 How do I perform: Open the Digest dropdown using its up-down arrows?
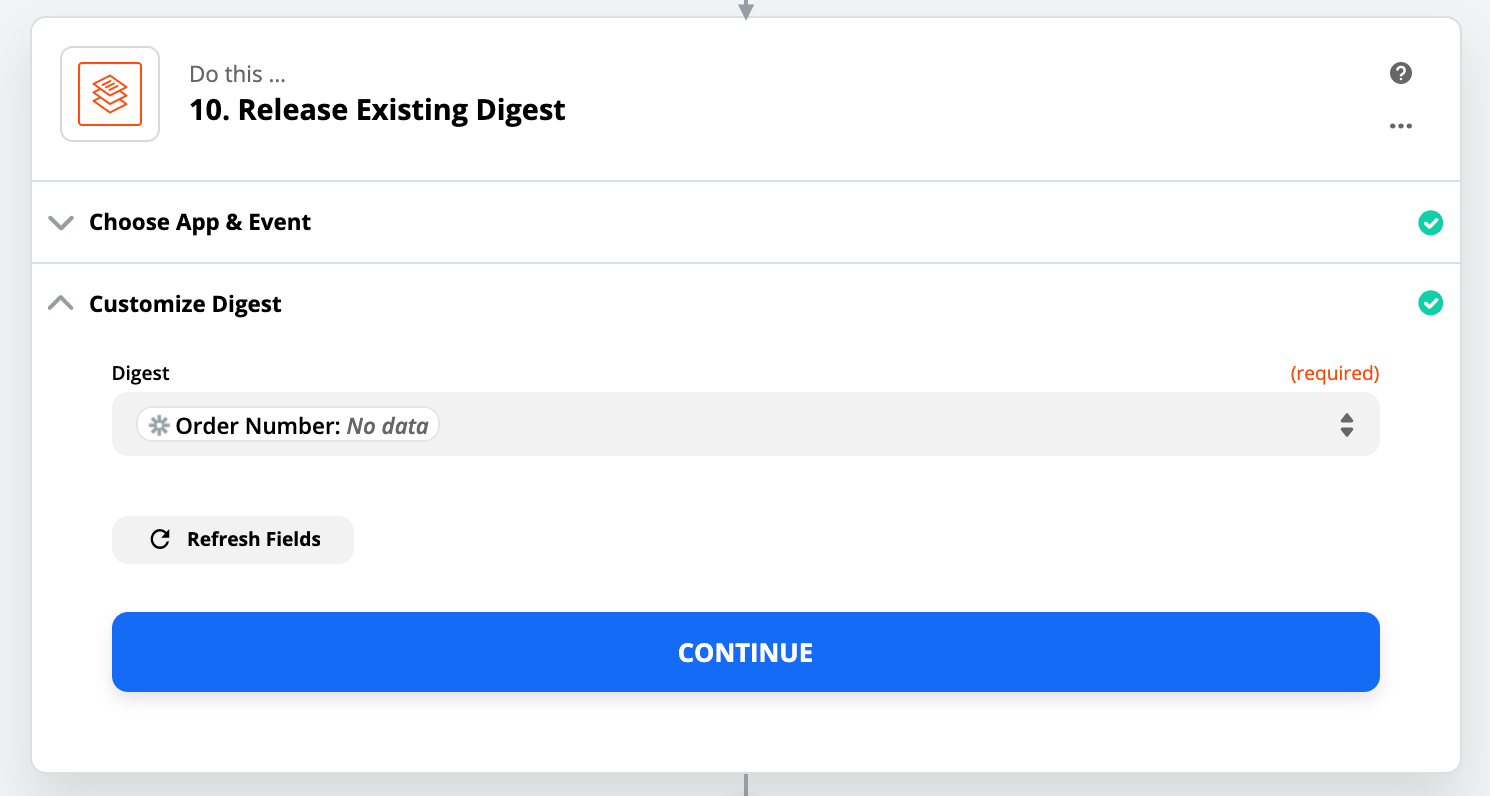tap(1347, 425)
